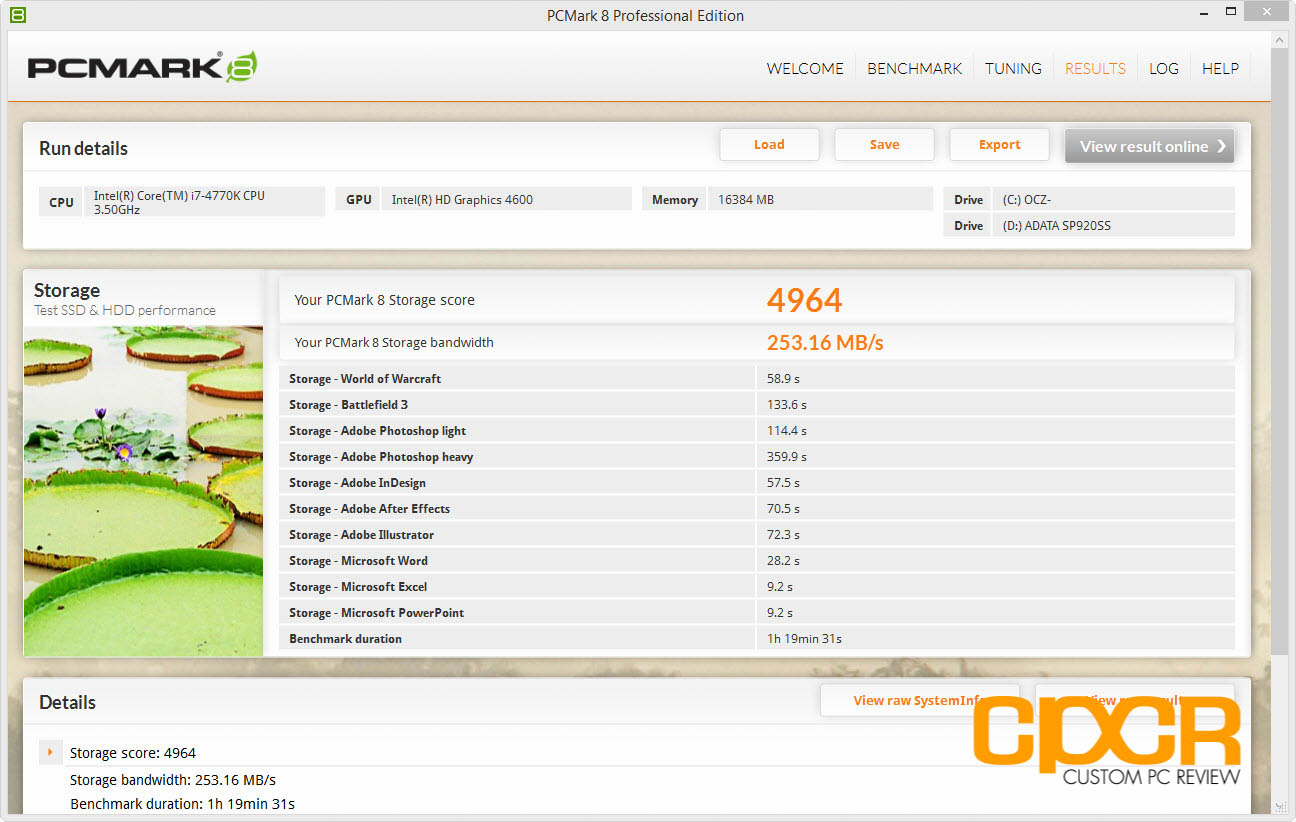Image resolution: width=1296 pixels, height=822 pixels.
Task: Click Your PCMark 8 Storage bandwidth label
Action: (x=394, y=342)
